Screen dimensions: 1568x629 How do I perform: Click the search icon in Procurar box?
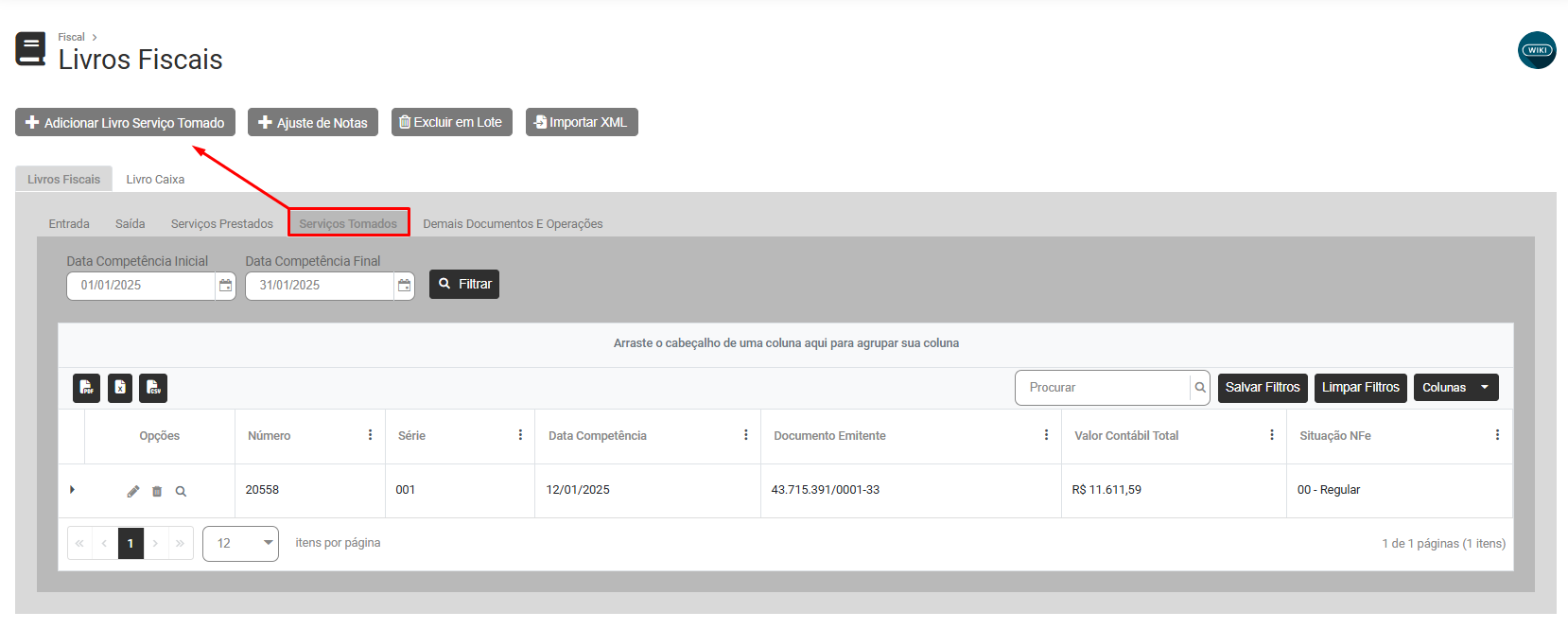[1200, 388]
